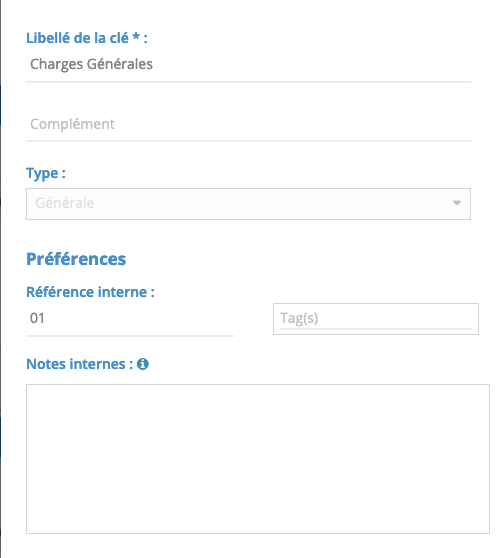
Task: Select the Tag(s) input box
Action: click(376, 319)
